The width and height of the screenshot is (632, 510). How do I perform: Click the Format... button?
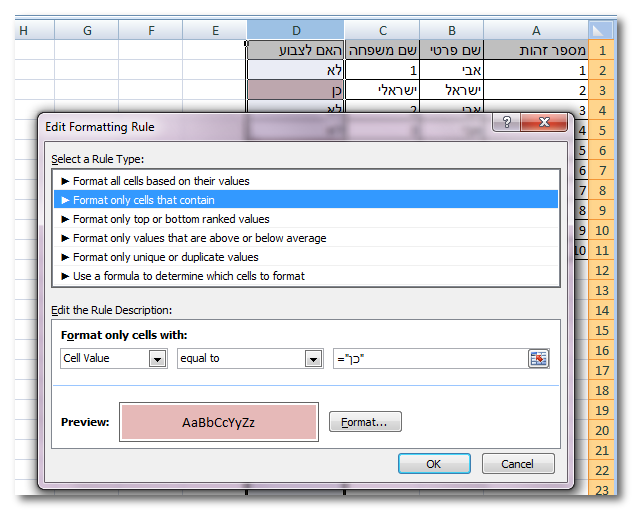point(365,423)
